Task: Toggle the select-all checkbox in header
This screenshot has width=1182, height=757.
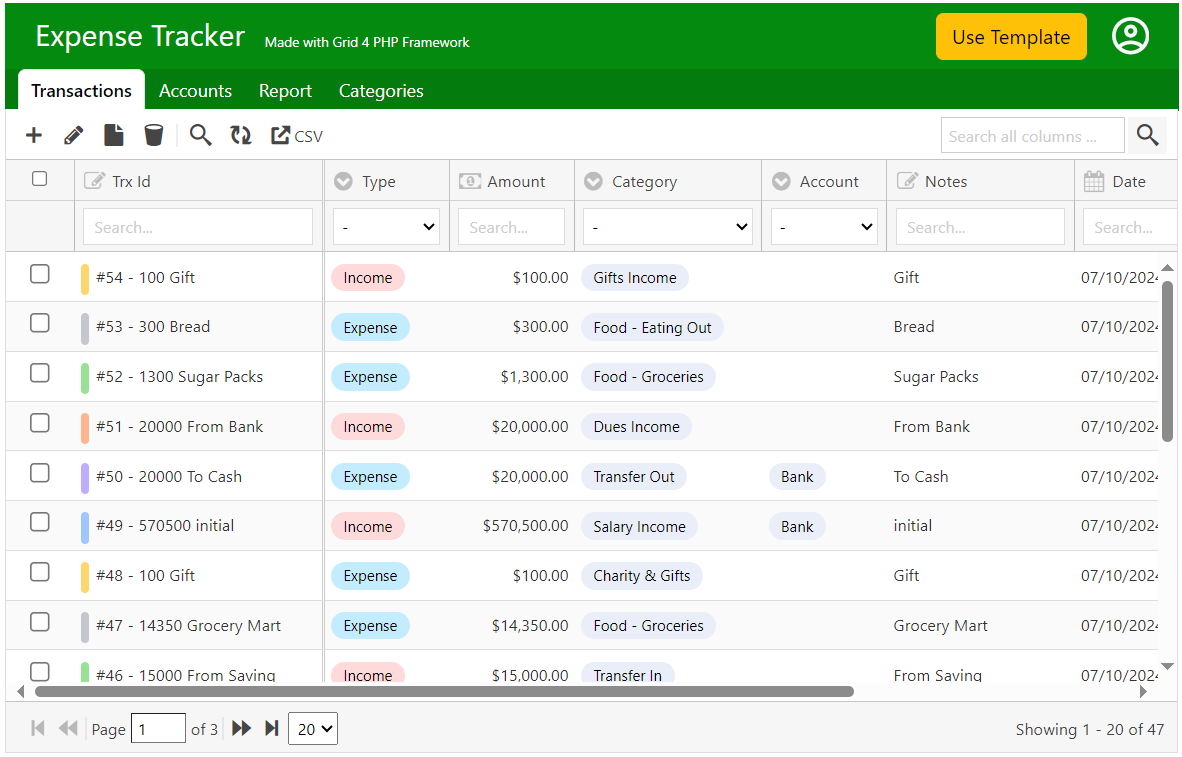Action: click(40, 179)
